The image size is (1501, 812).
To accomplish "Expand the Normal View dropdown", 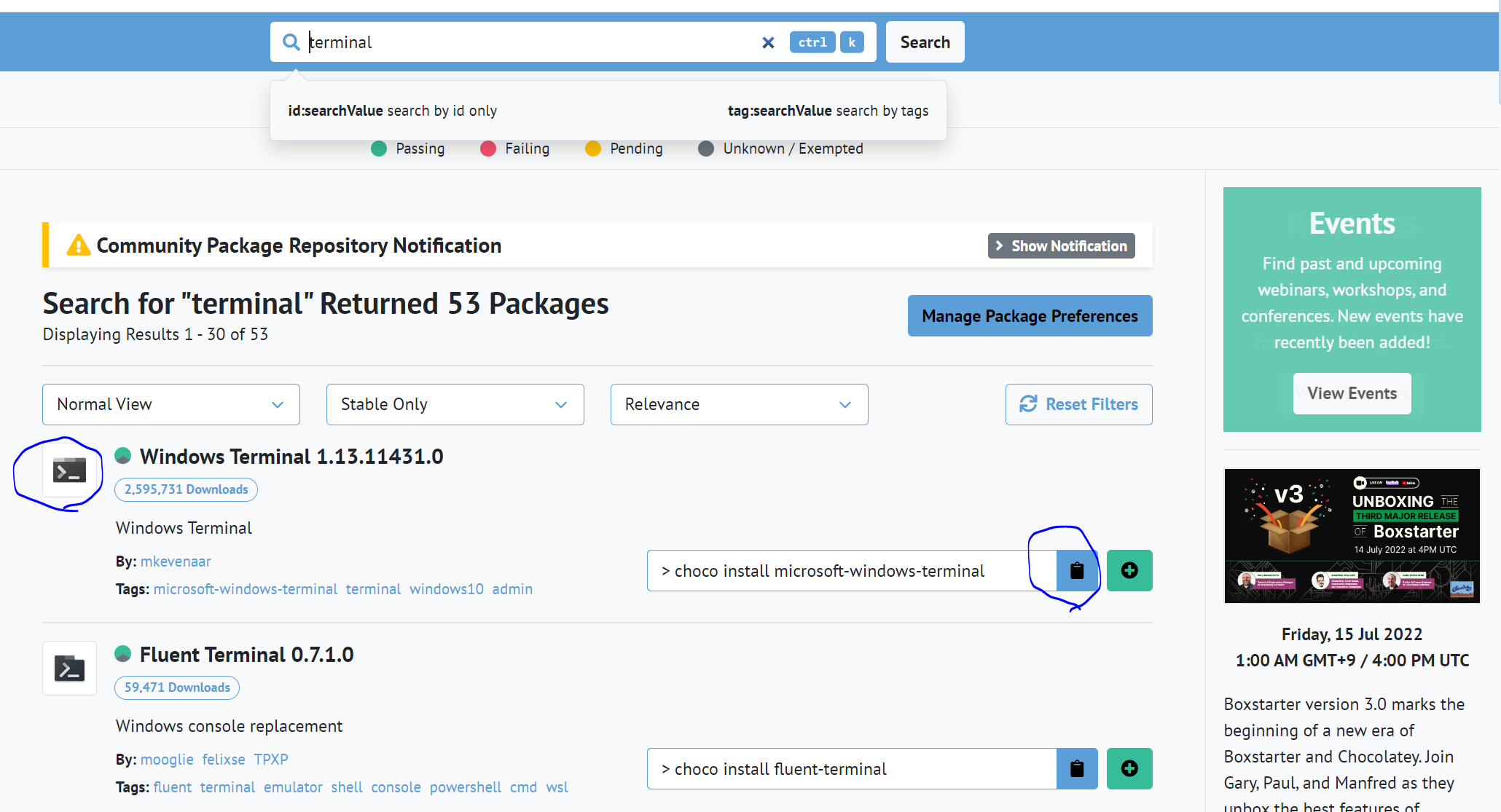I will click(x=171, y=404).
